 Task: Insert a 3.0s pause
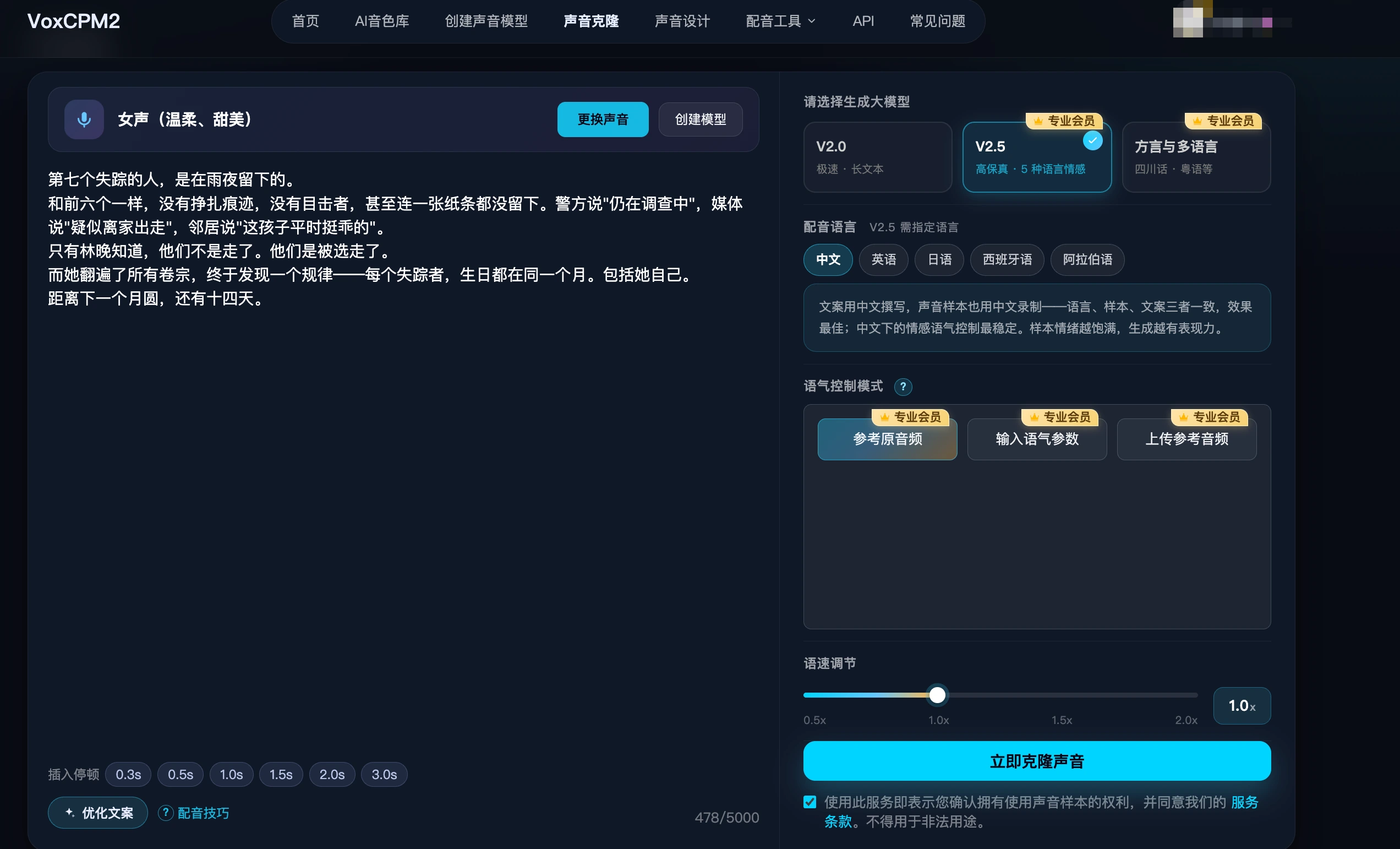pyautogui.click(x=384, y=774)
